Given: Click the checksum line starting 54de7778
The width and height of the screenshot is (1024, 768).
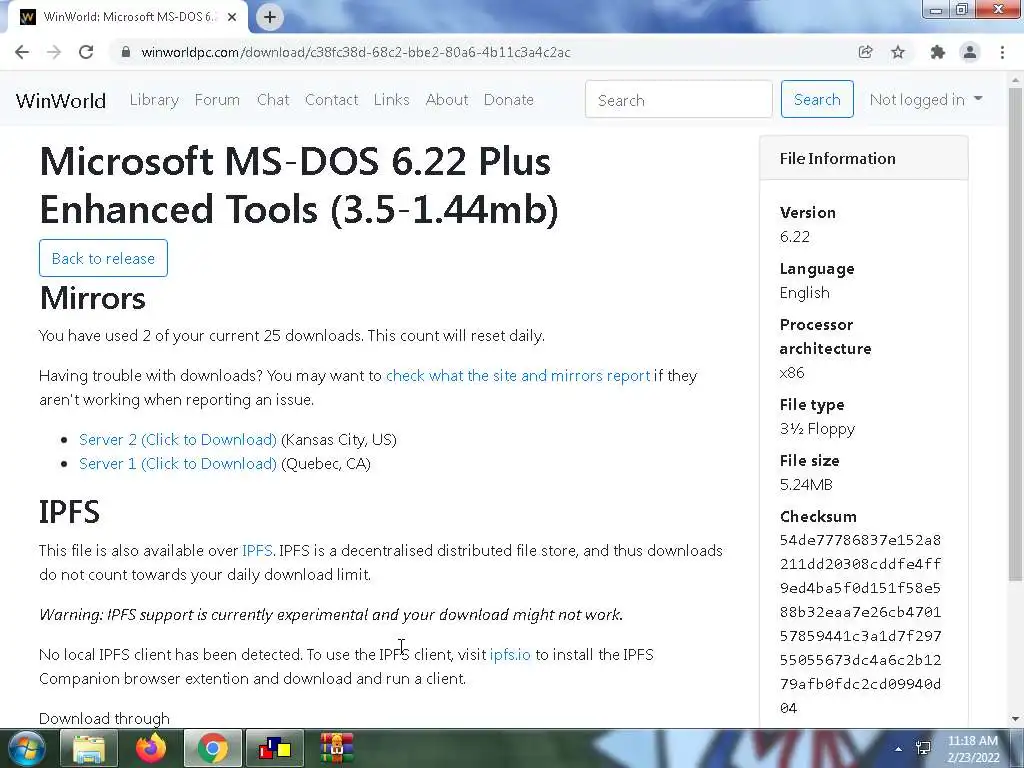Looking at the screenshot, I should 860,540.
